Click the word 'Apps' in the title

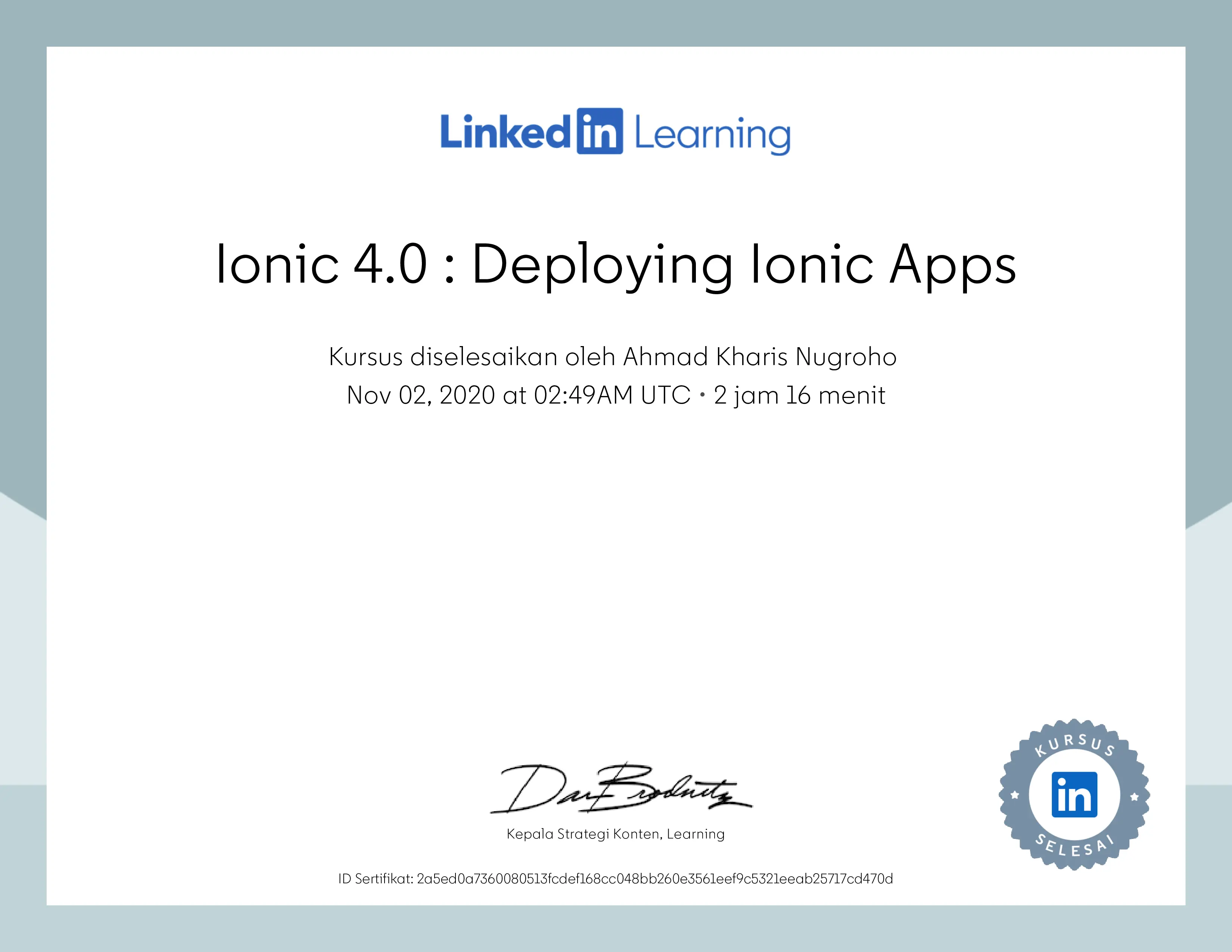(x=953, y=264)
